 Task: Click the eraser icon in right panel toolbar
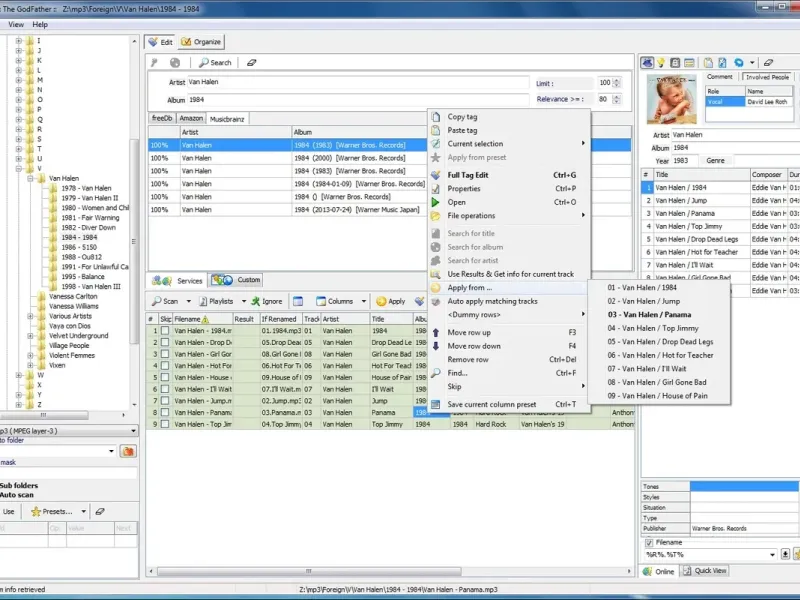tap(767, 62)
